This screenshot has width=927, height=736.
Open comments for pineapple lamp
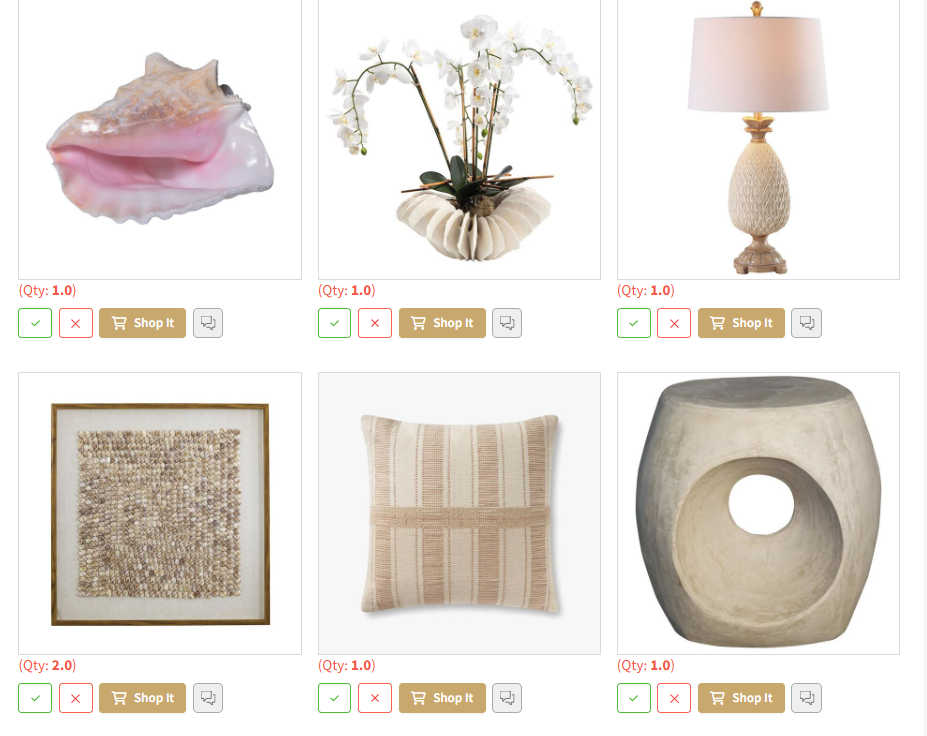pos(806,323)
